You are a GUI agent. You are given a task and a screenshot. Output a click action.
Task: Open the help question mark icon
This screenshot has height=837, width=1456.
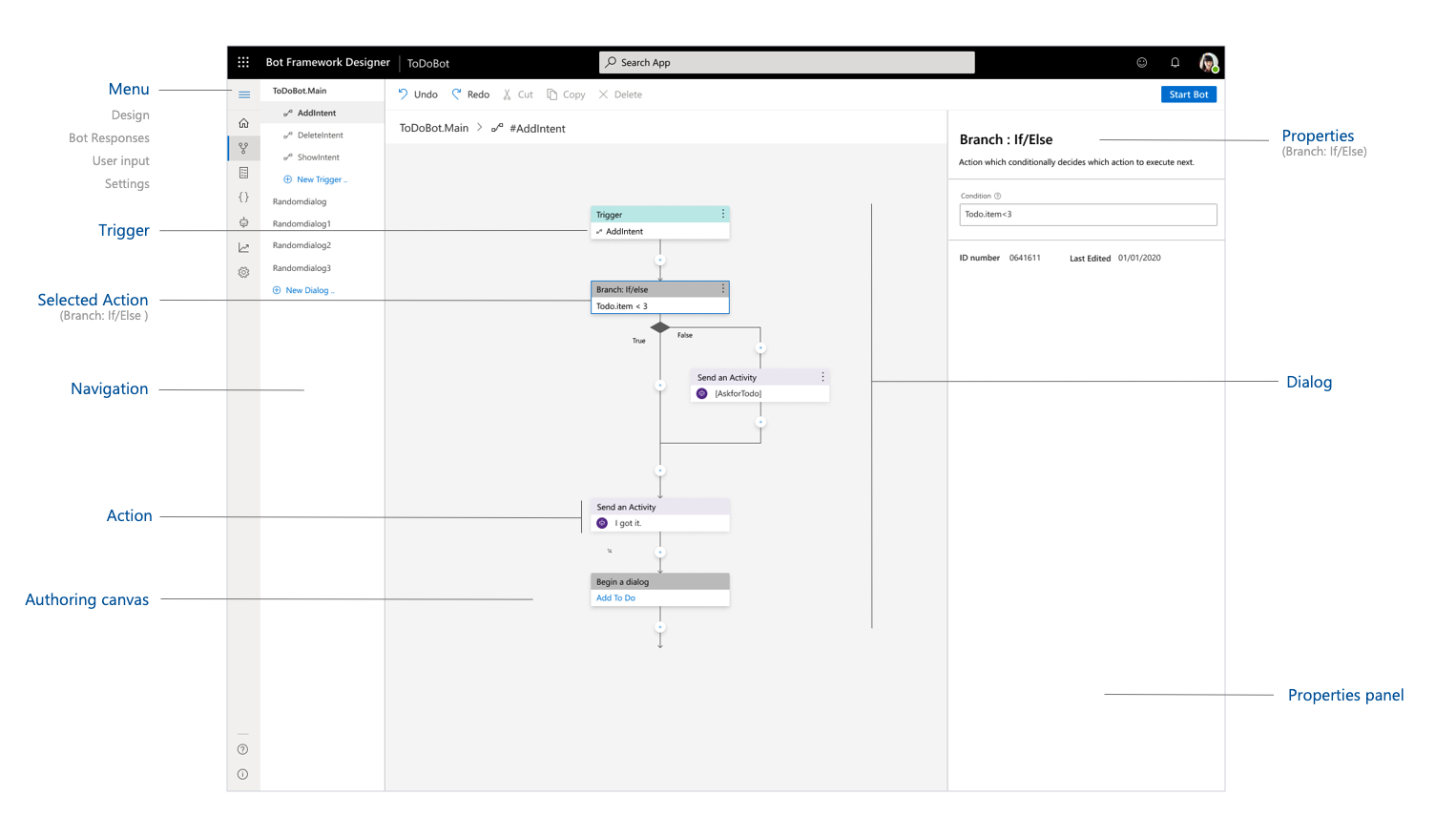(243, 748)
